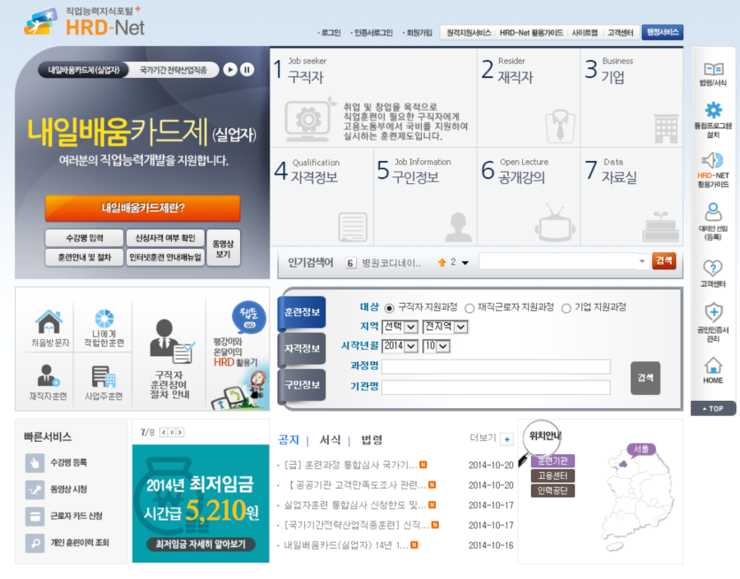The height and width of the screenshot is (579, 740).
Task: Click the 재직자훈련 icon
Action: click(48, 376)
